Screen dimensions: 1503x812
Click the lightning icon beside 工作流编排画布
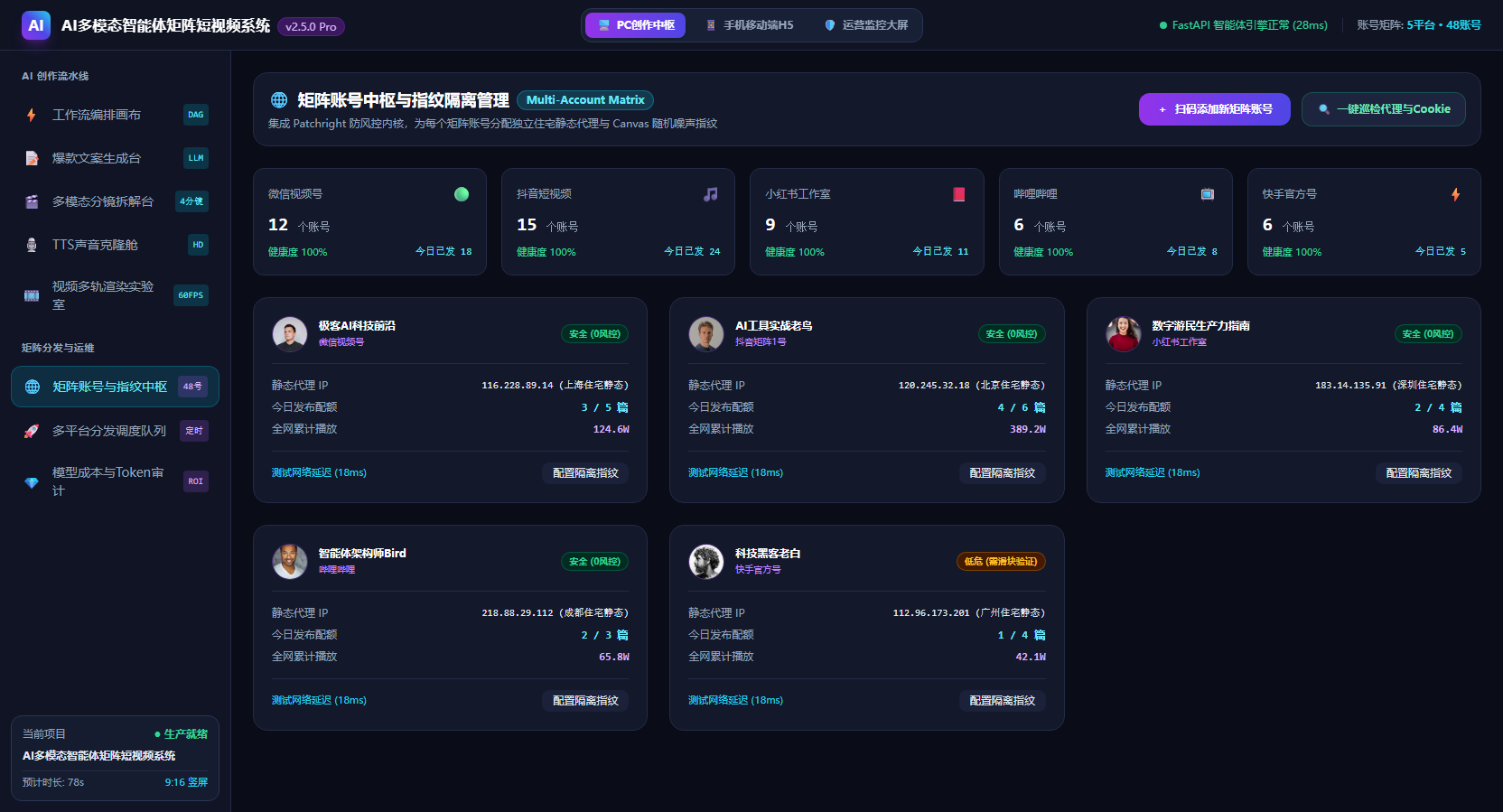coord(32,115)
